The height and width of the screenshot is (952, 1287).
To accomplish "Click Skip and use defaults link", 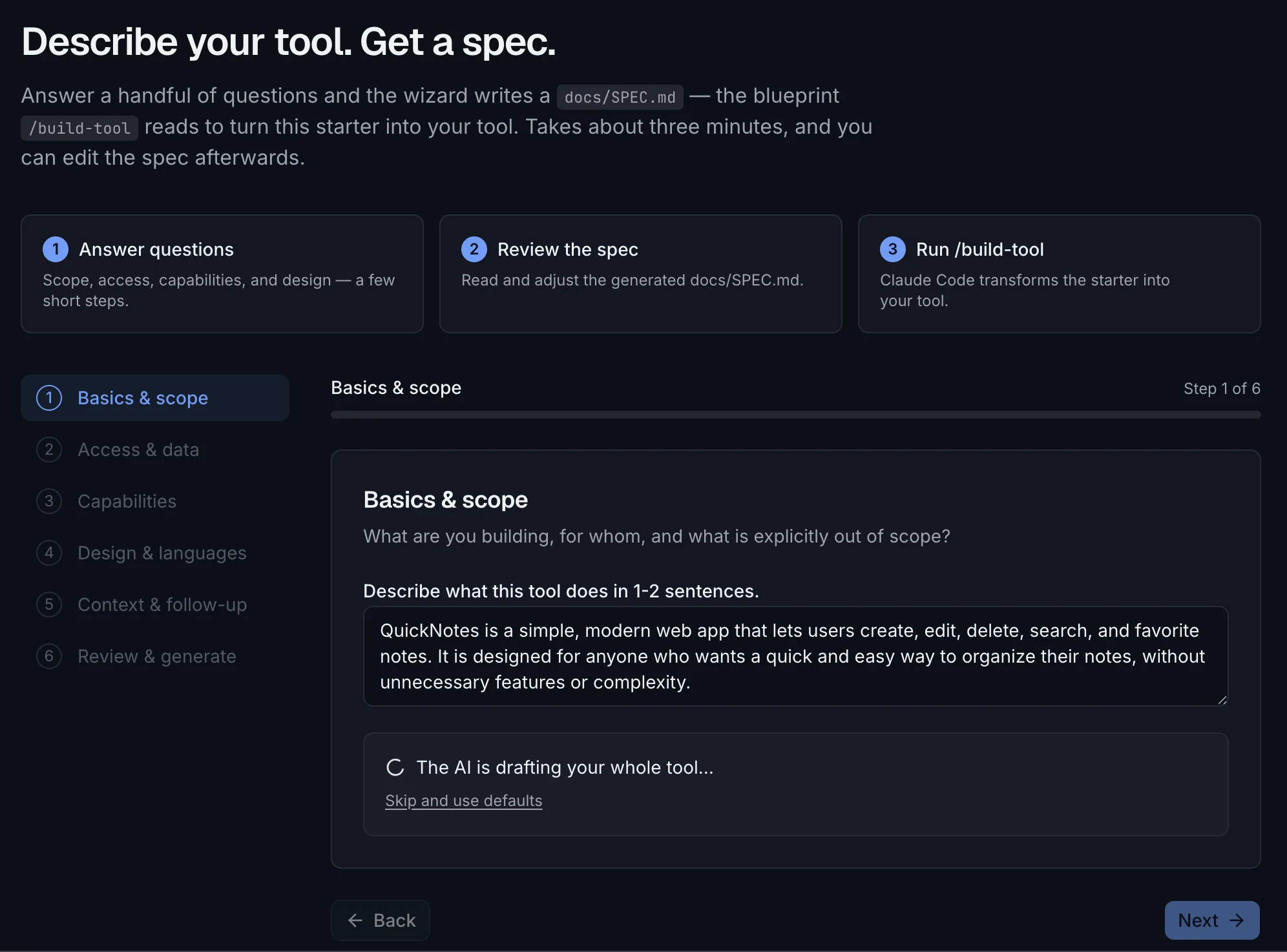I will click(464, 801).
